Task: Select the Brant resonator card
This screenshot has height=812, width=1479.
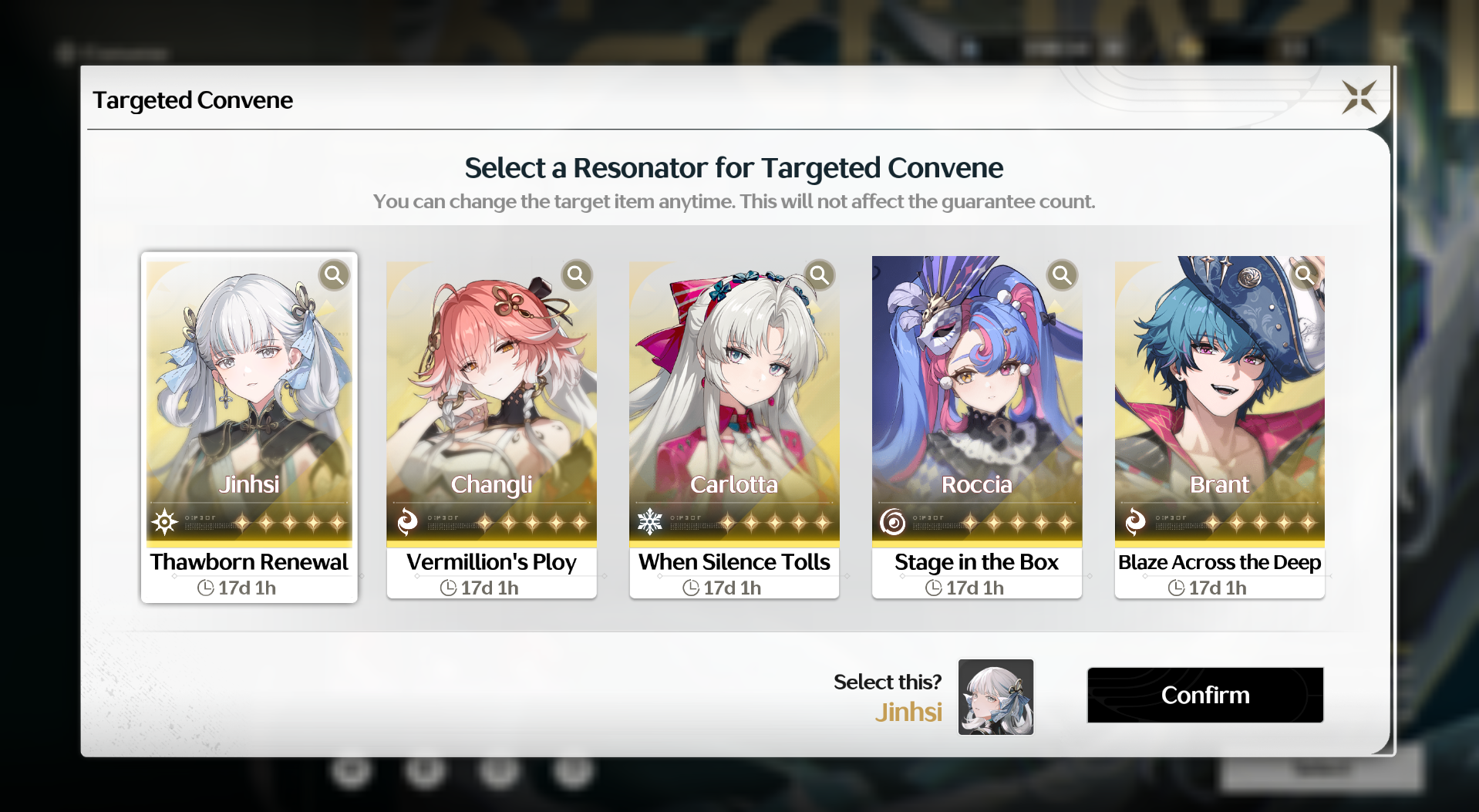Action: click(x=1220, y=427)
